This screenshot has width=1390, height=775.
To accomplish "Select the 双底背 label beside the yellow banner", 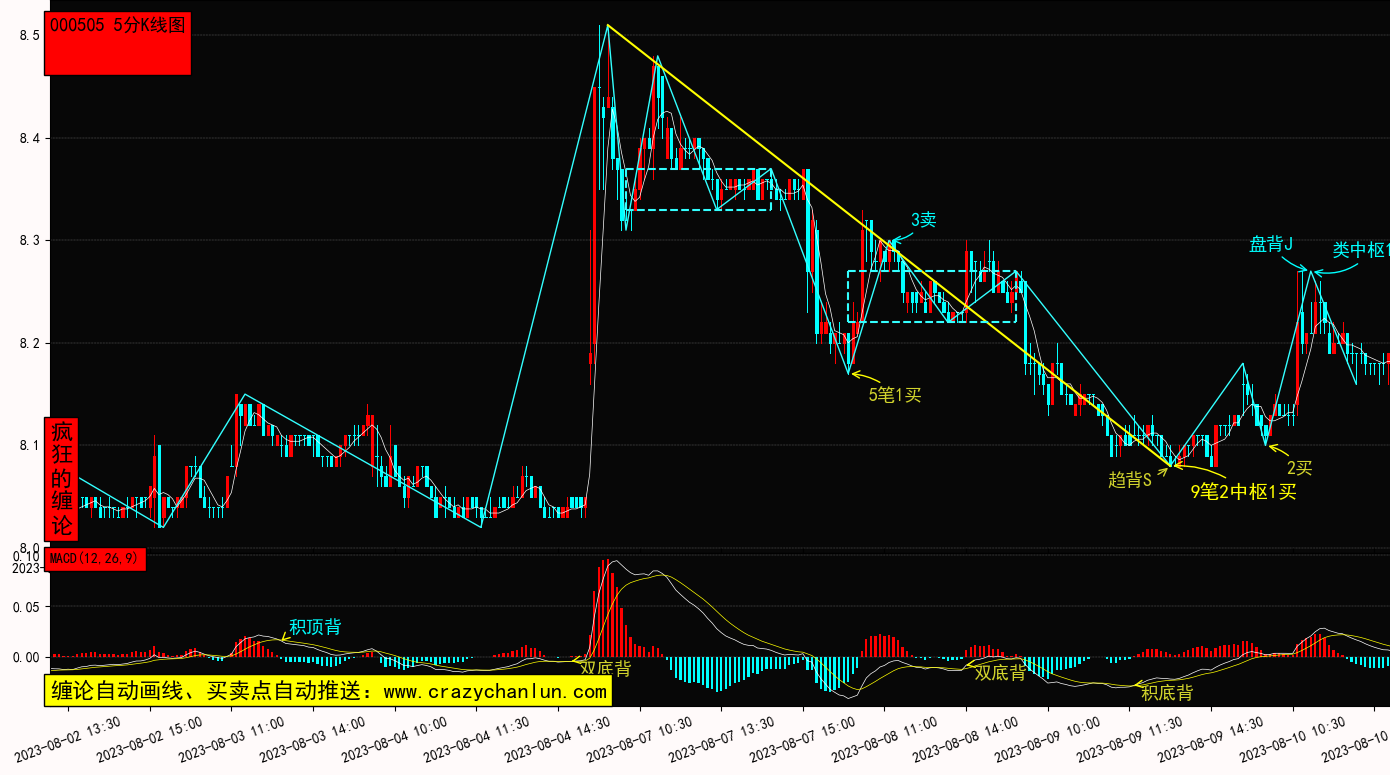I will point(606,667).
